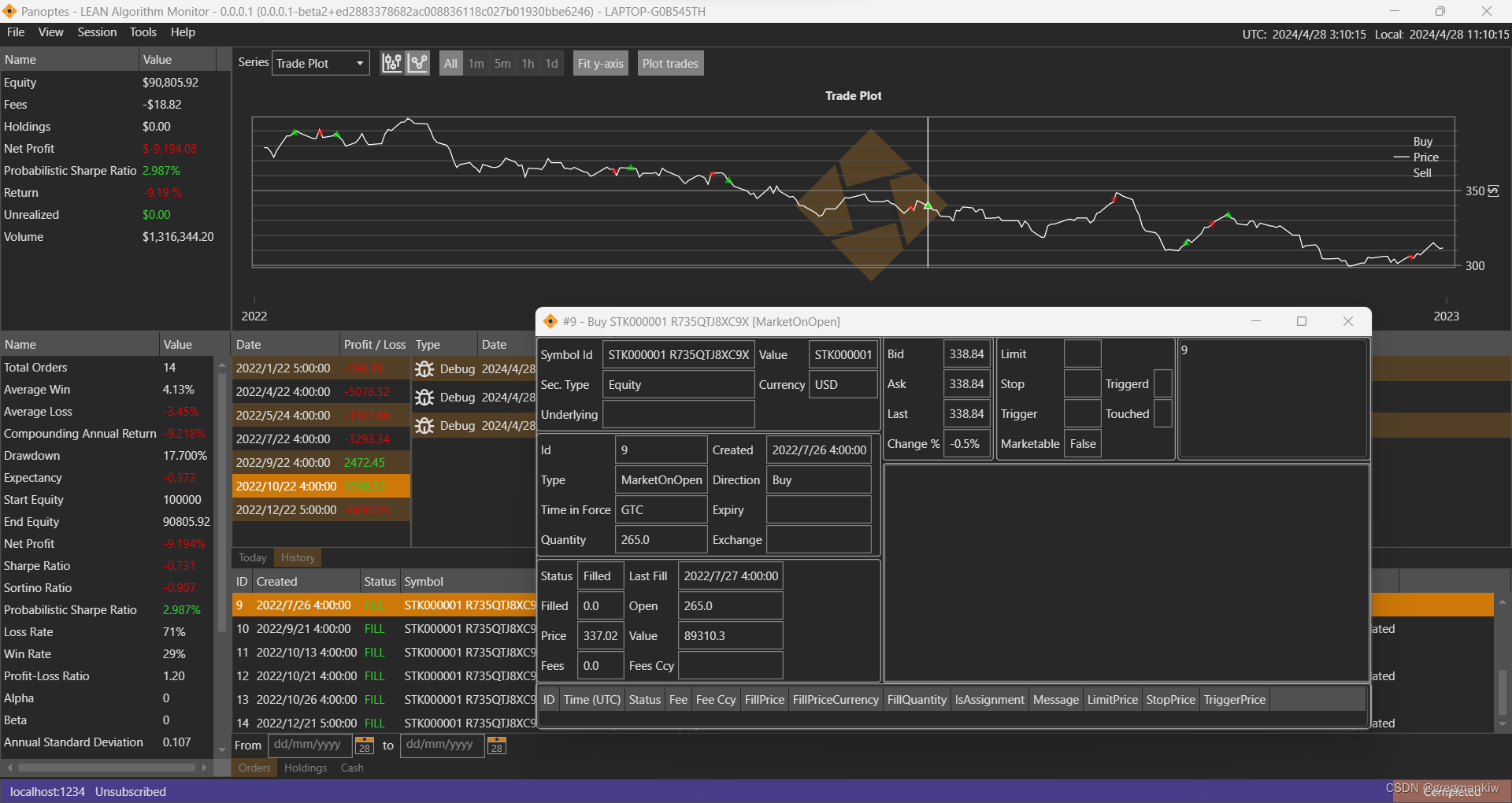Click down arrow on orders list scrollbar
The width and height of the screenshot is (1512, 803).
pos(1503,724)
